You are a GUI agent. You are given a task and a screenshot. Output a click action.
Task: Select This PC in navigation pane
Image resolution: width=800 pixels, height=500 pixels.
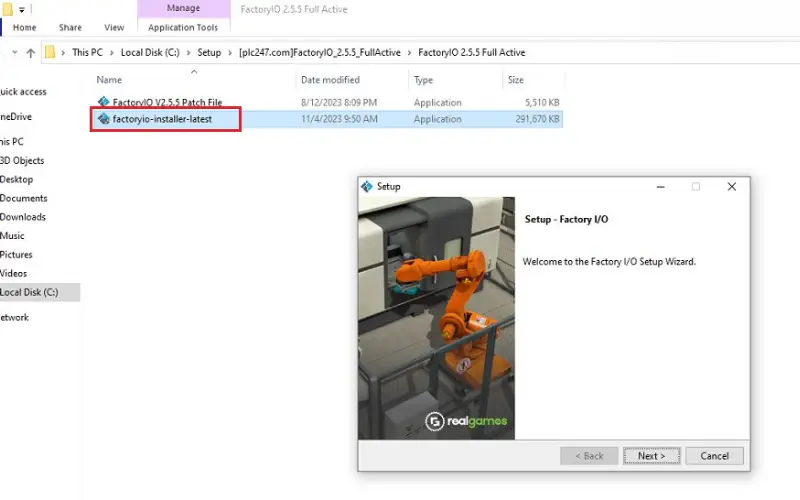(12, 142)
